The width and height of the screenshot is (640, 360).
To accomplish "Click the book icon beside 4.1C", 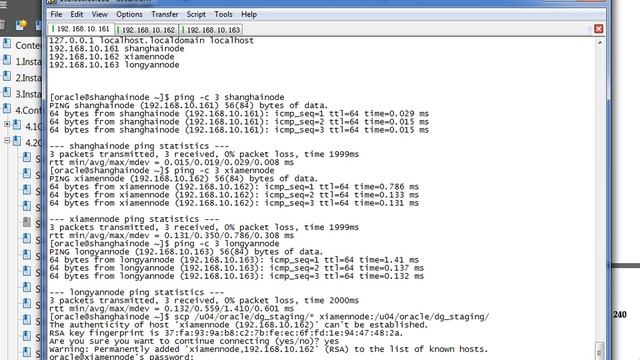I will 17,125.
